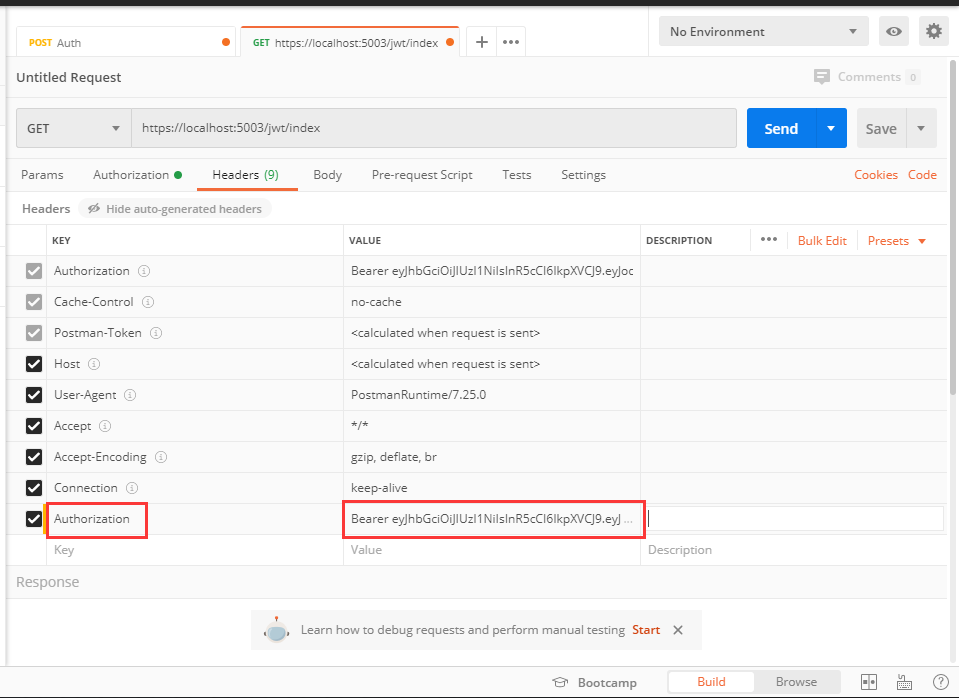
Task: Open keyboard shortcuts icon in status bar
Action: [904, 682]
